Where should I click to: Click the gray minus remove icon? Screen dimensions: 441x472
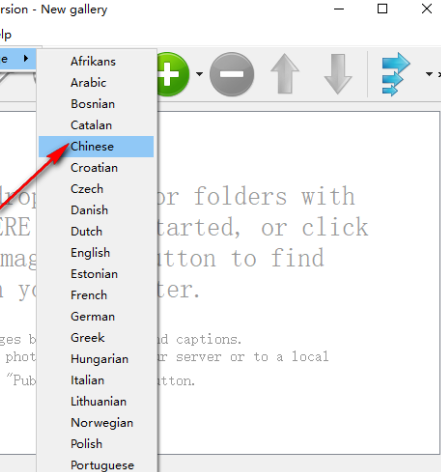point(232,74)
